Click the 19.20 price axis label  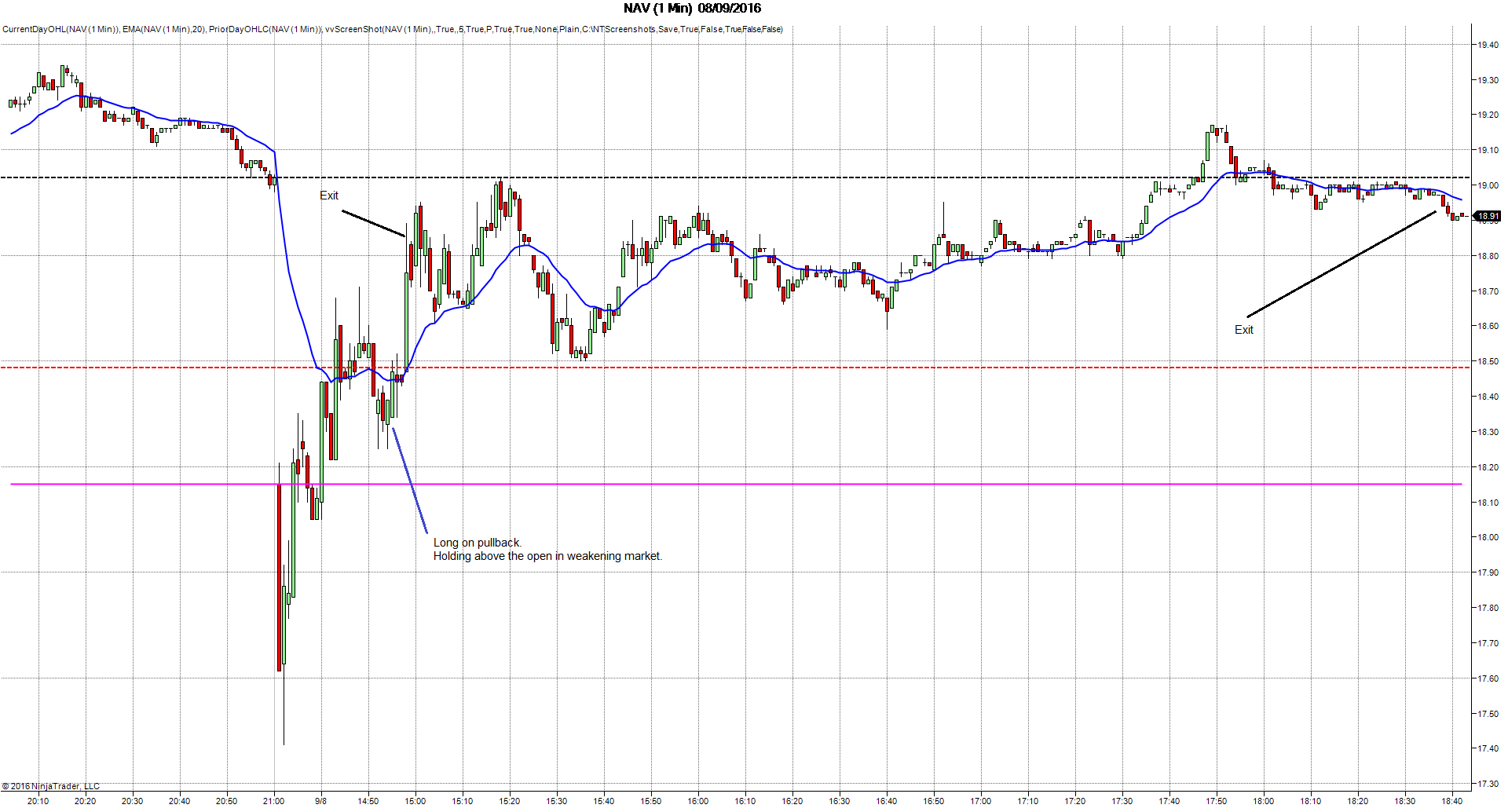coord(1488,115)
